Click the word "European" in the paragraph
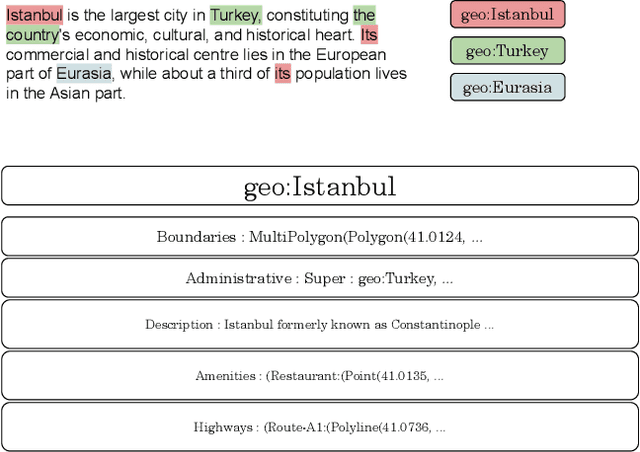Image resolution: width=640 pixels, height=452 pixels. tap(351, 55)
